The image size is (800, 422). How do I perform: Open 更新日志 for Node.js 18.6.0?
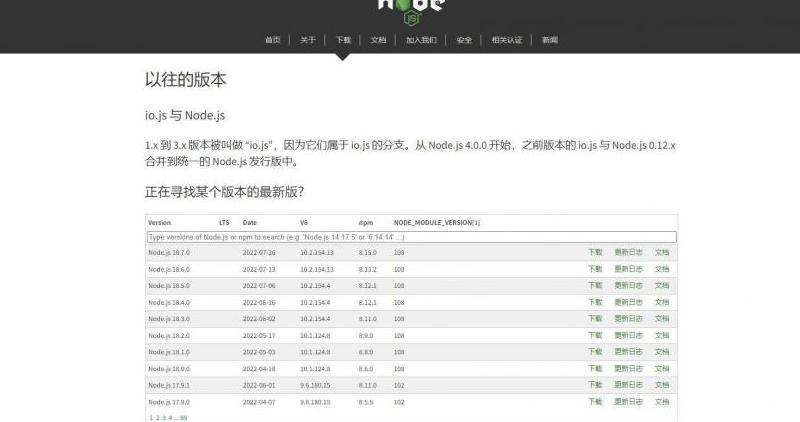(628, 269)
